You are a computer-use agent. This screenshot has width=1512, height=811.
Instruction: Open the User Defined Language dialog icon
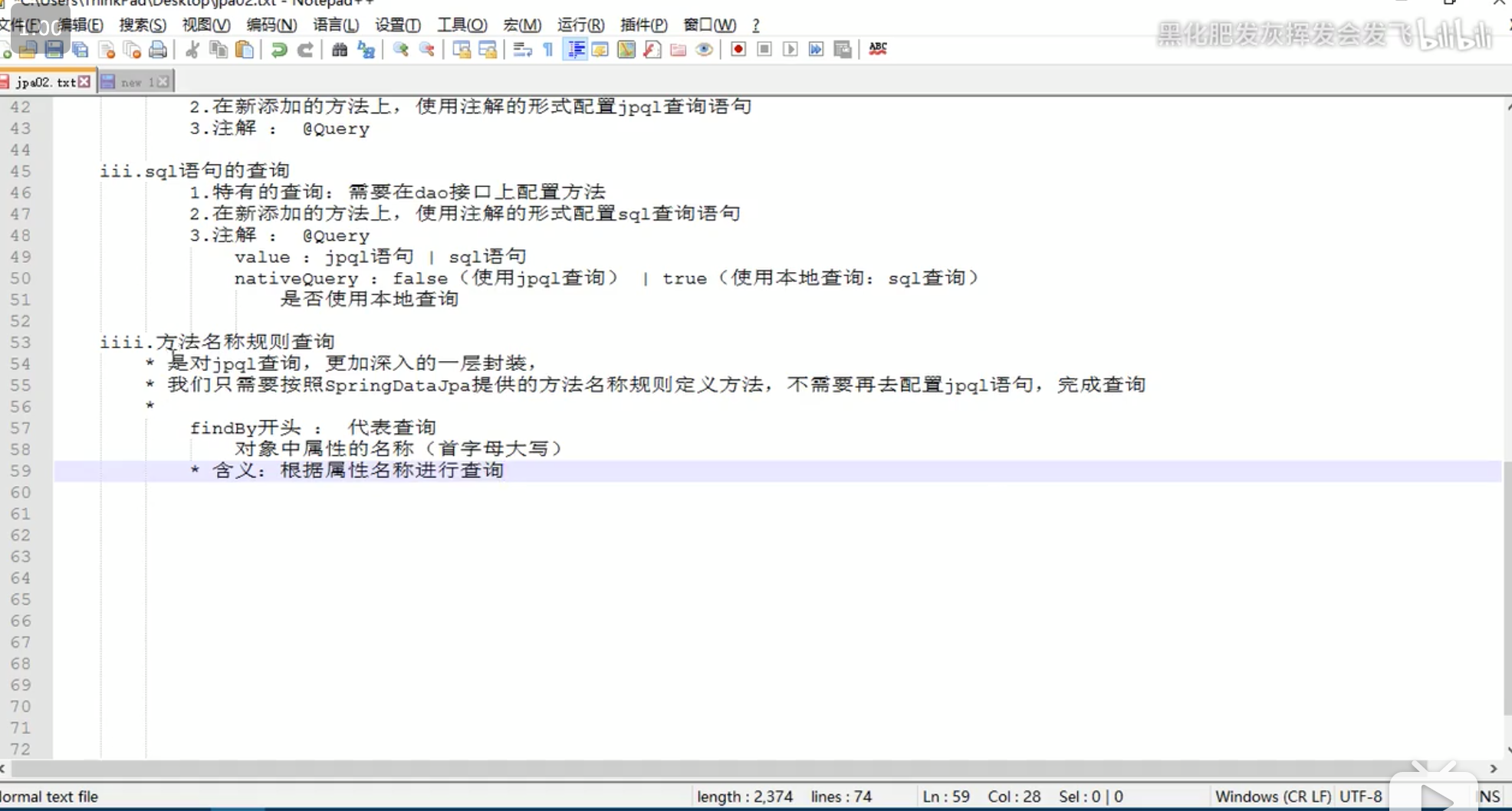pos(600,50)
